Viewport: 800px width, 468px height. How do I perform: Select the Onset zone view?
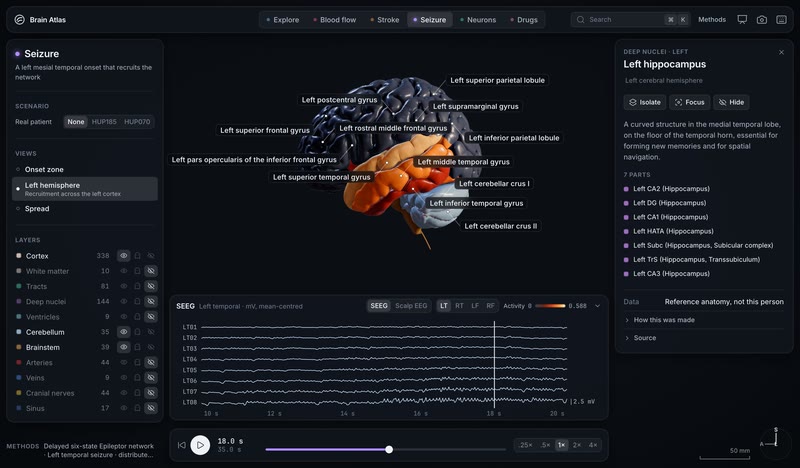(85, 169)
